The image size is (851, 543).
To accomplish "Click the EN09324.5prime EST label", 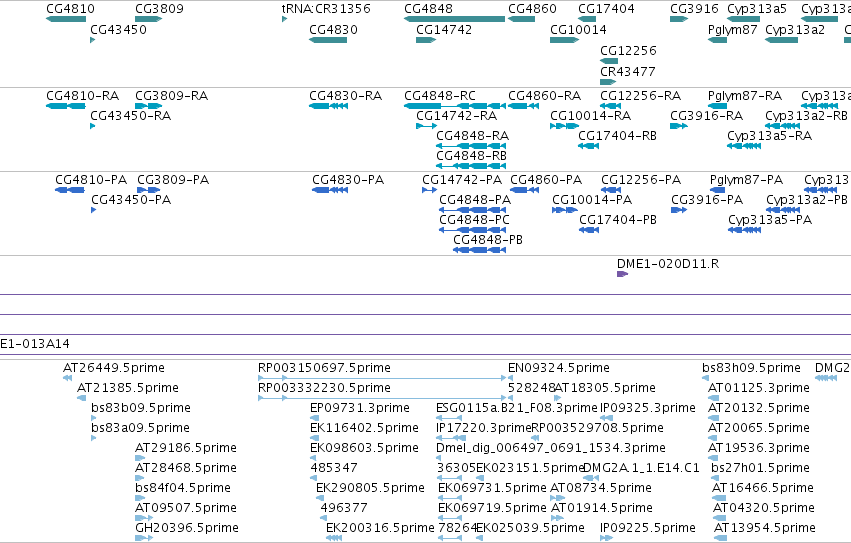I will [x=558, y=368].
